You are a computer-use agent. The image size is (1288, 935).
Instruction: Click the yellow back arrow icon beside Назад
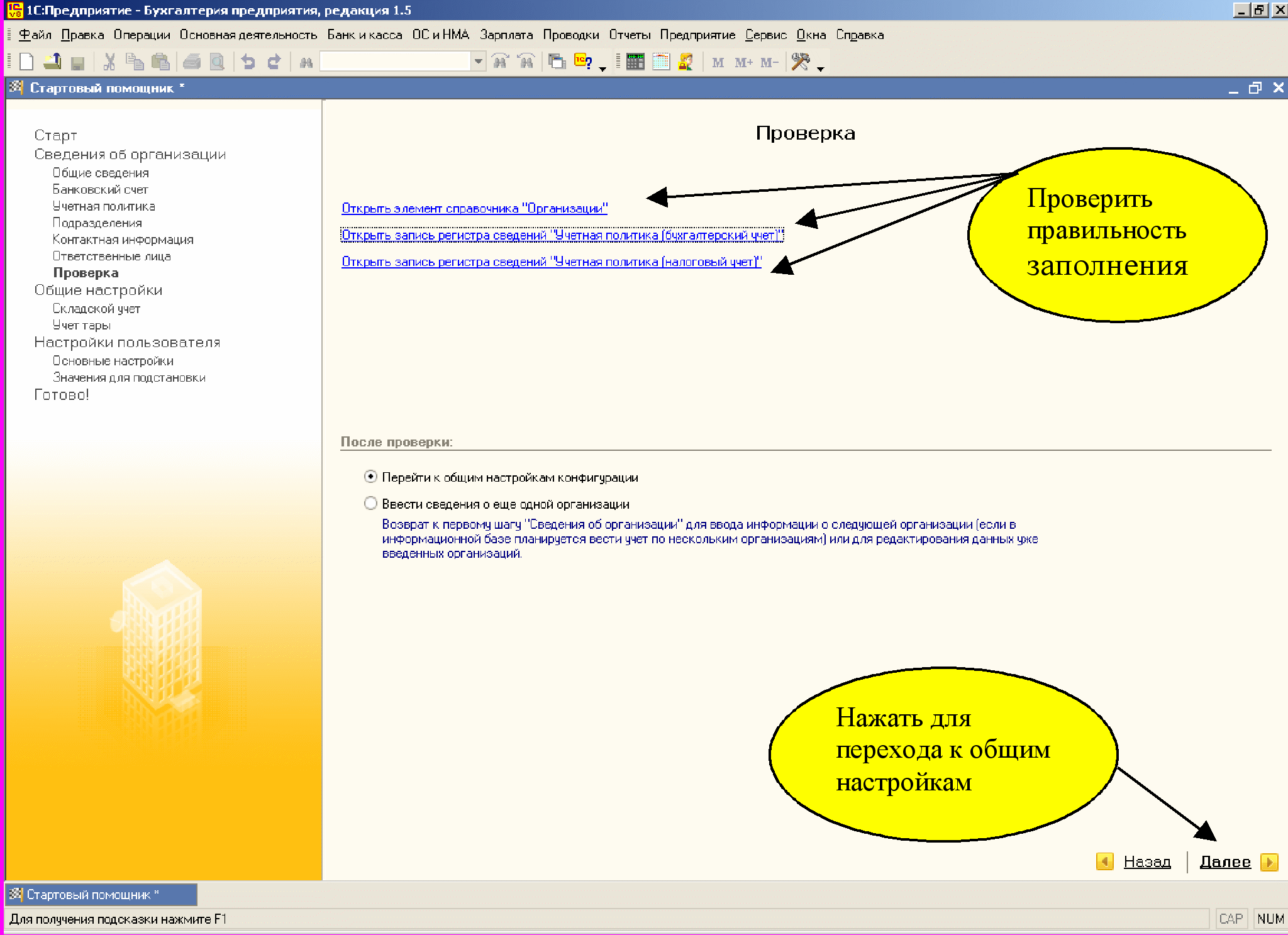[1104, 861]
